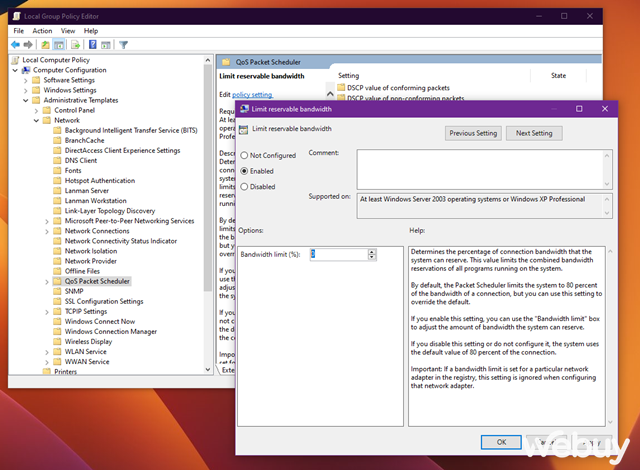Select the Fonts folder in tree

pos(74,170)
